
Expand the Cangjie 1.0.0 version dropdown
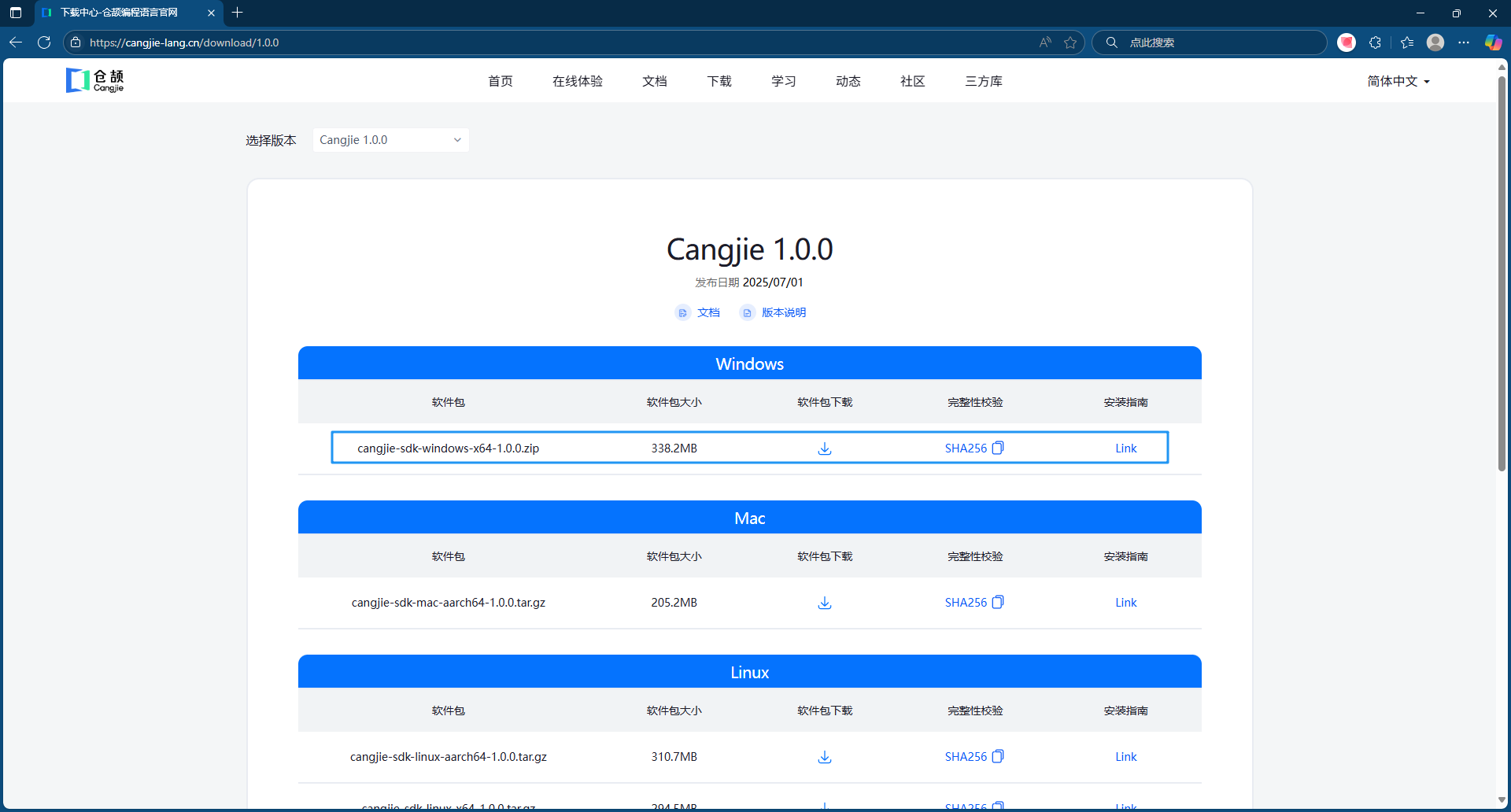[x=391, y=140]
